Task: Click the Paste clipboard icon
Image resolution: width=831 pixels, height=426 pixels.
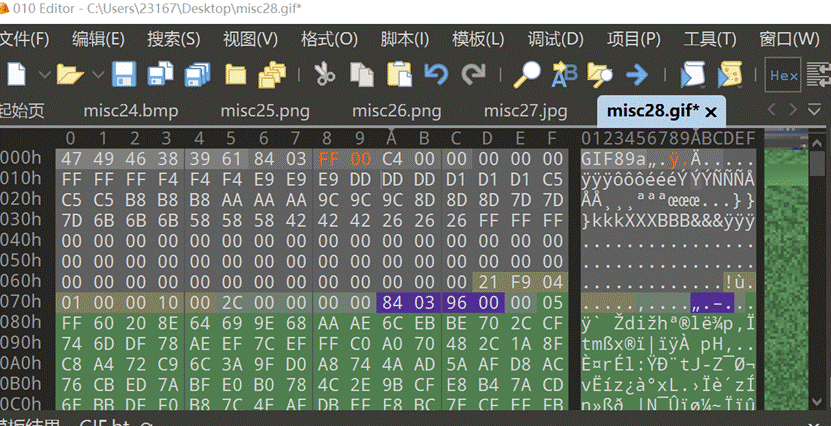Action: click(x=400, y=74)
